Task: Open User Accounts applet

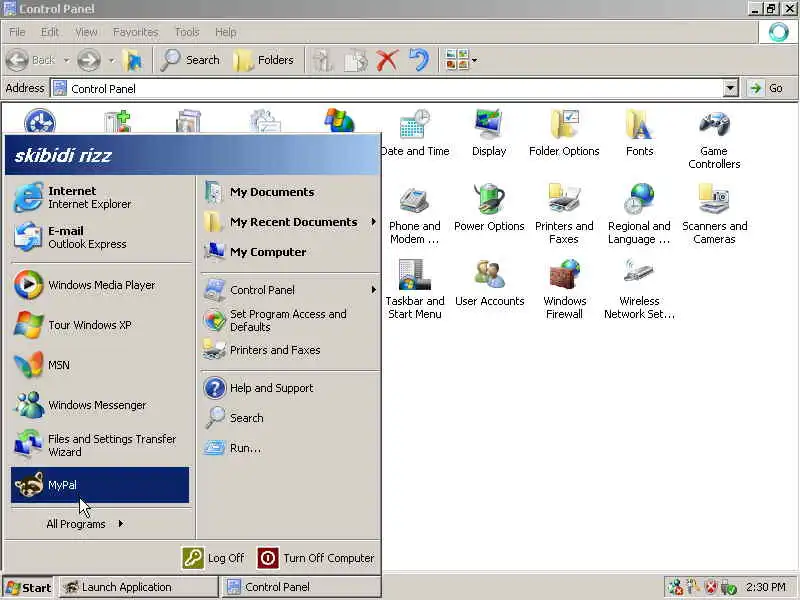Action: (x=489, y=283)
